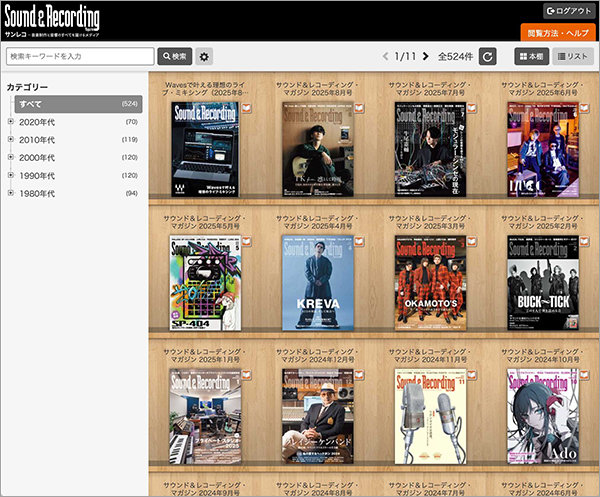This screenshot has height=497, width=600.
Task: Click the ログアウト logout button
Action: [x=568, y=10]
